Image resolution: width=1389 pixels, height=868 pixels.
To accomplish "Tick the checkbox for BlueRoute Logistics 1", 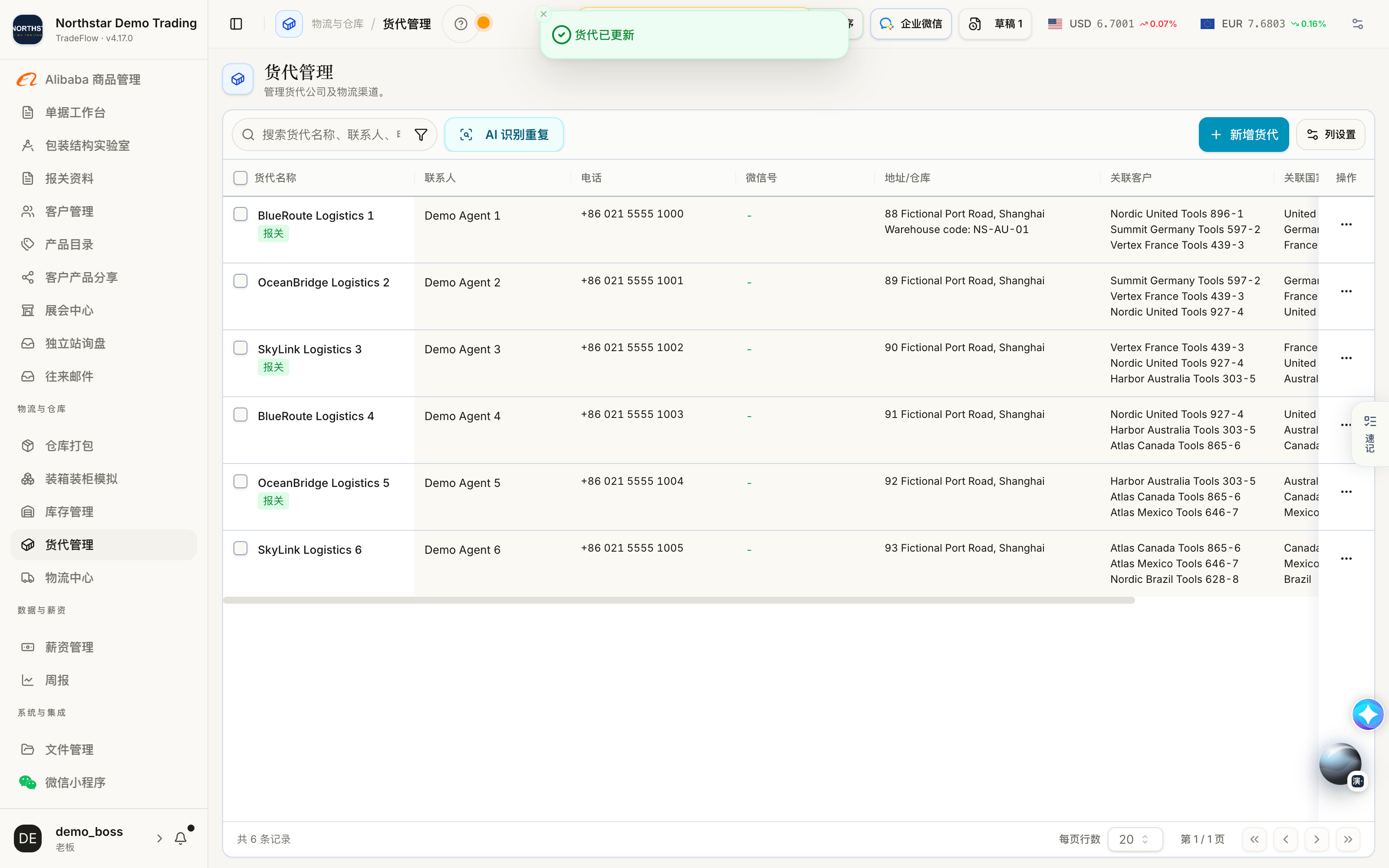I will 240,214.
